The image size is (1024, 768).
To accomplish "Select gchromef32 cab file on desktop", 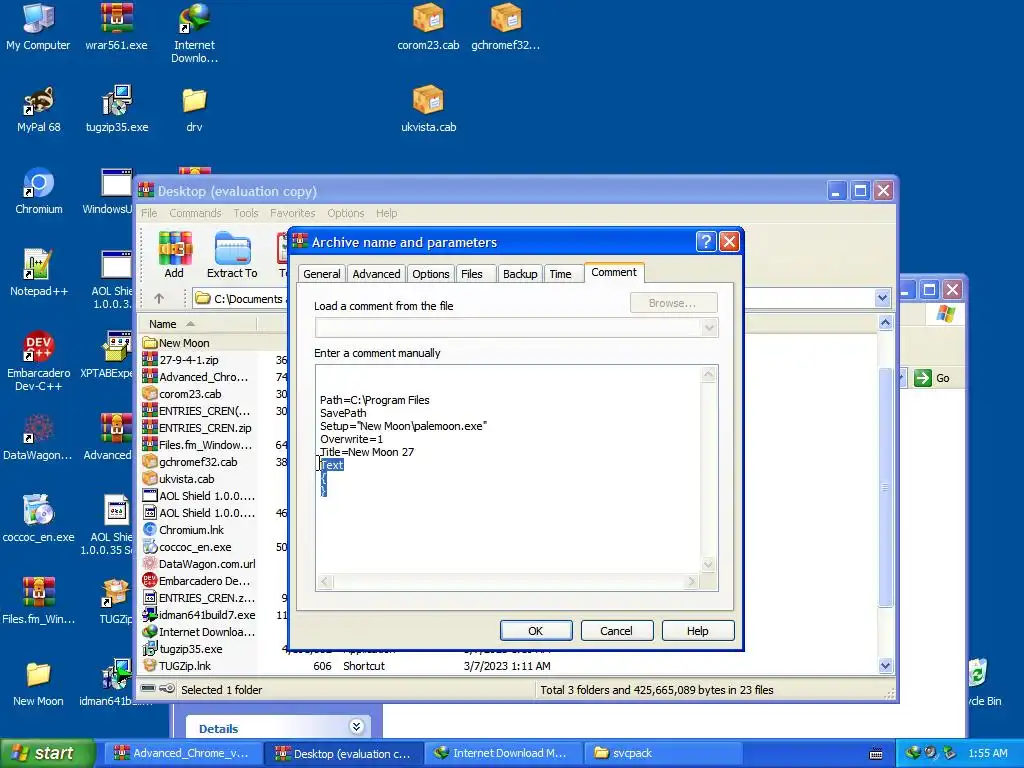I will (x=505, y=27).
